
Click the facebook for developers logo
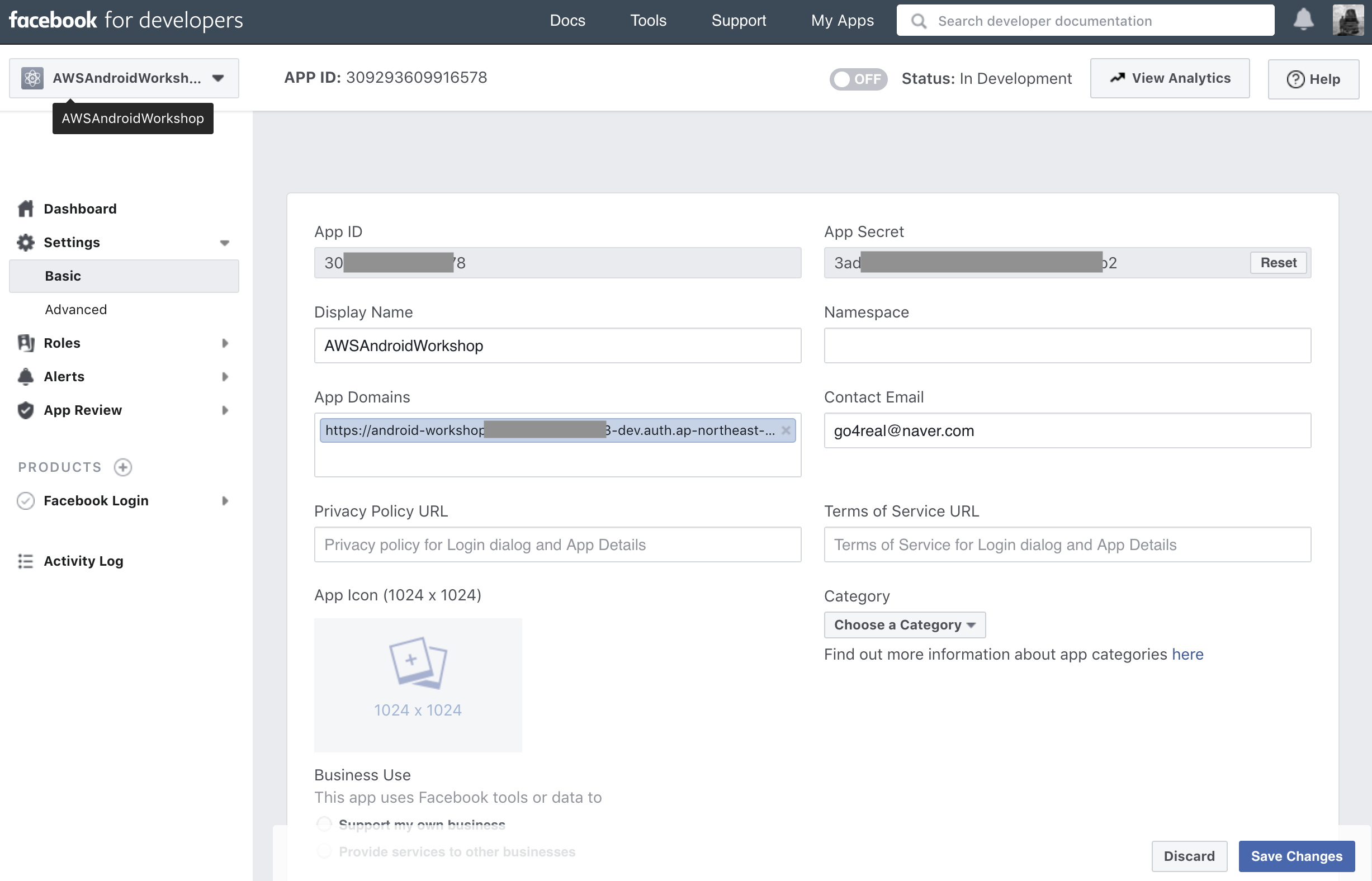tap(126, 21)
